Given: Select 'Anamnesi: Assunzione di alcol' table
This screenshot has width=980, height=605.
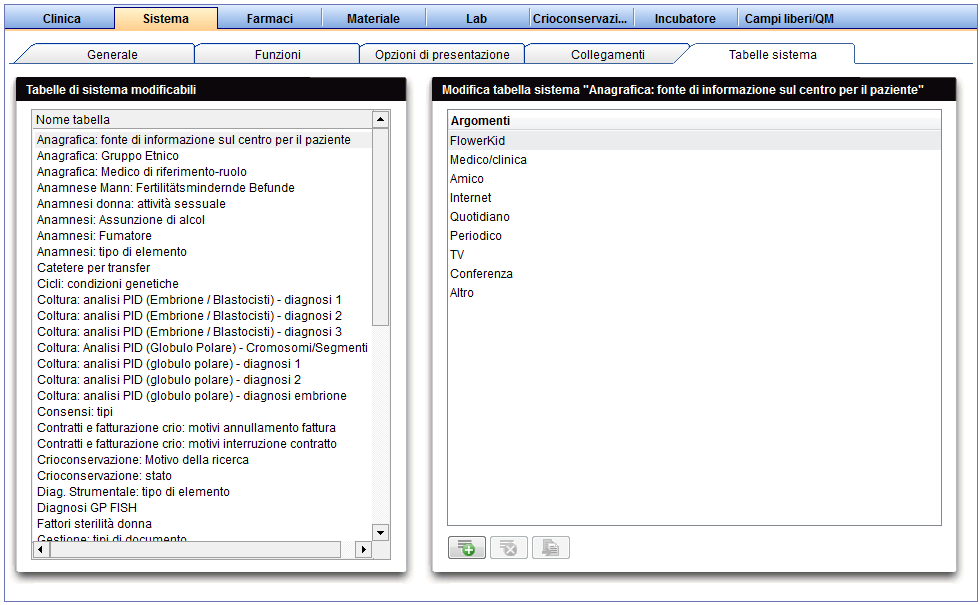Looking at the screenshot, I should pos(202,220).
